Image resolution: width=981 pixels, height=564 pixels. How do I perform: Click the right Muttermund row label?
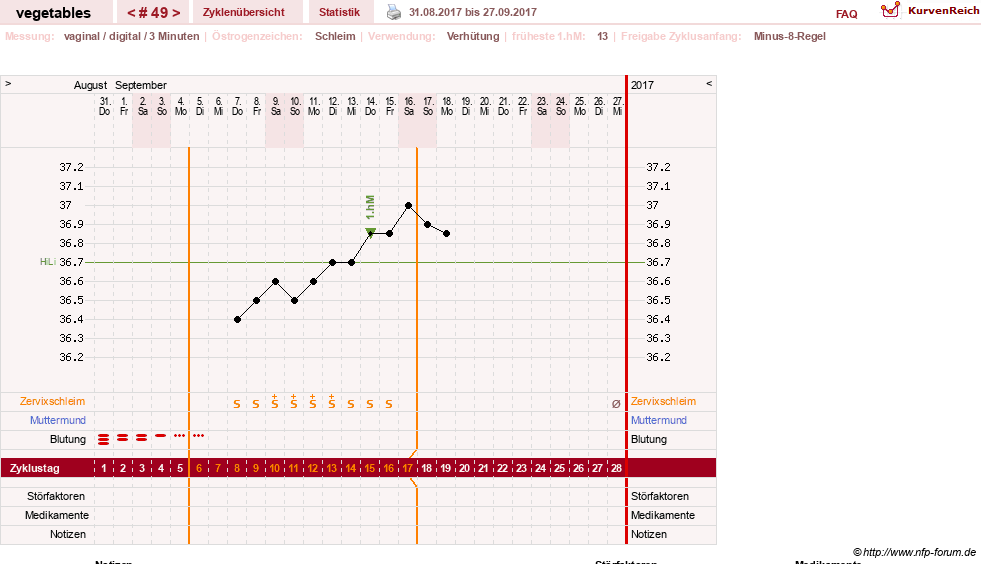(659, 420)
